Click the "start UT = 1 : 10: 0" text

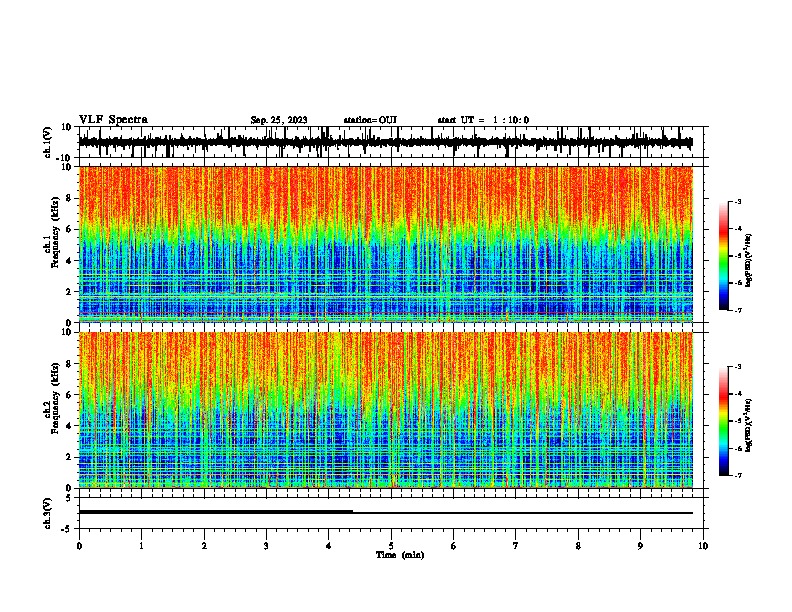[x=483, y=120]
